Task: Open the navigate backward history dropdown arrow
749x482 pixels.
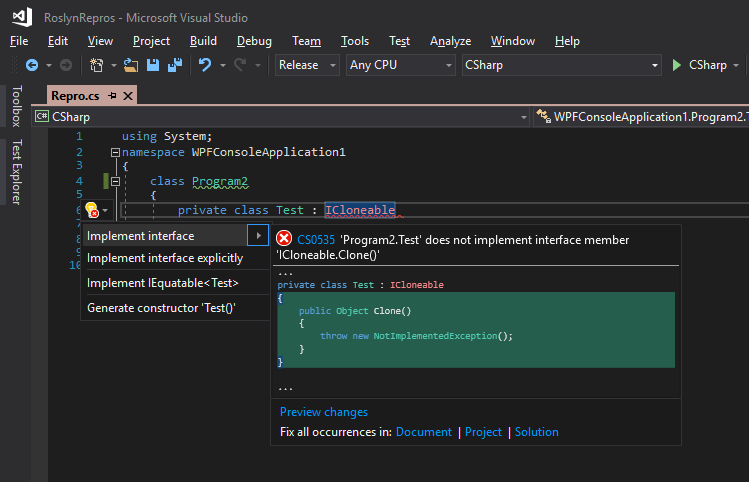Action: click(x=49, y=65)
